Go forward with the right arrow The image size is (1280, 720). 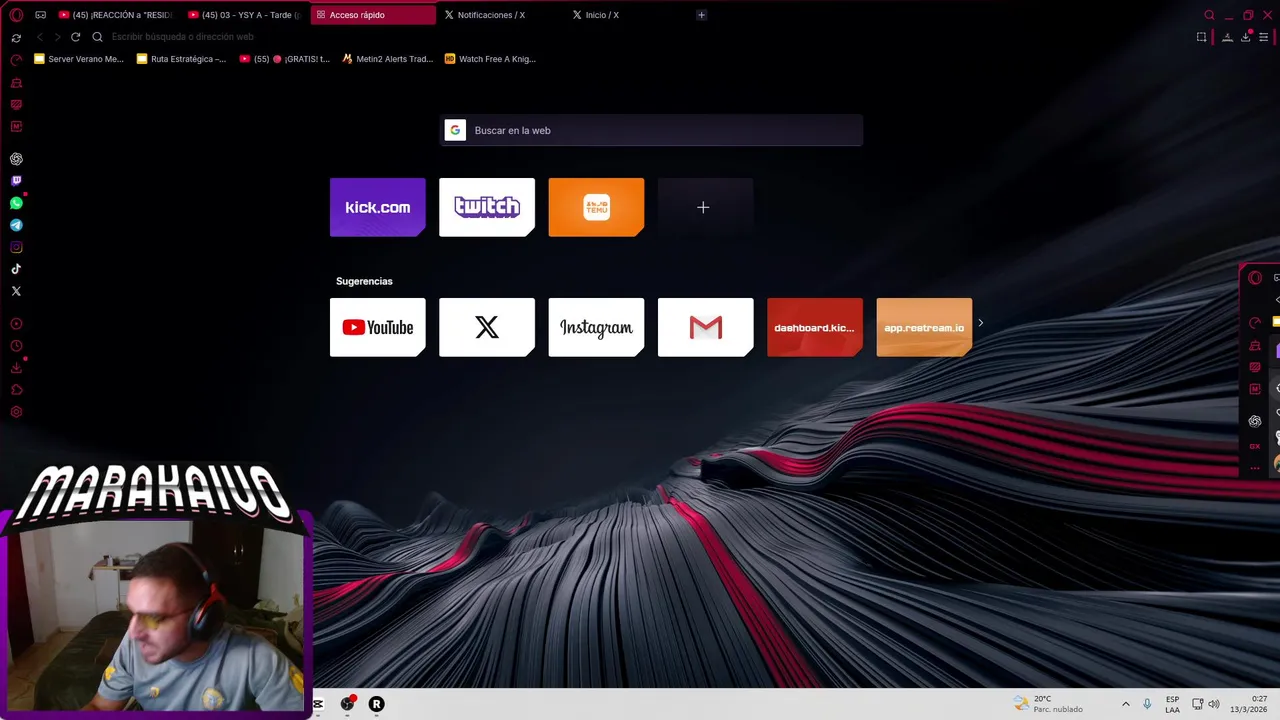click(x=57, y=37)
